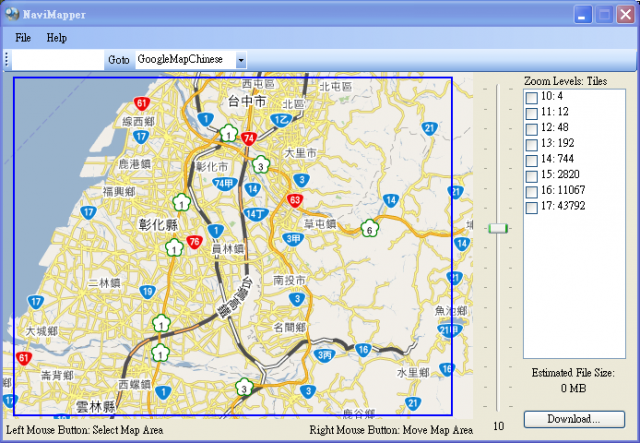Click blue 17 shield beside 彰化縣 label
640x443 pixels.
point(88,212)
